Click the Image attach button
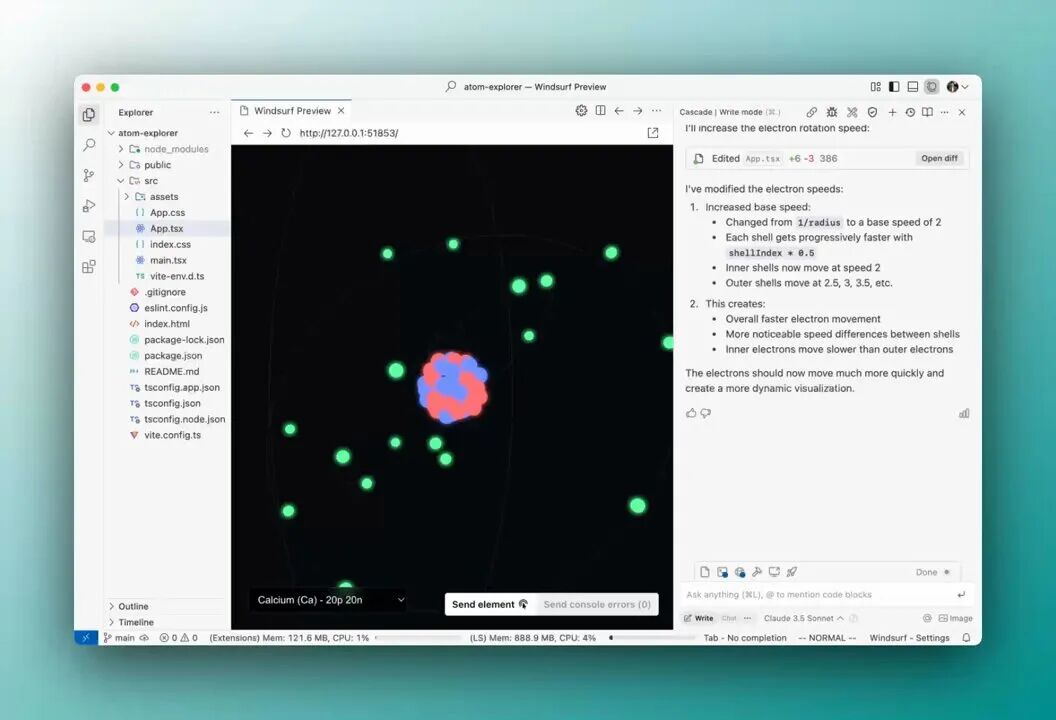 [956, 618]
